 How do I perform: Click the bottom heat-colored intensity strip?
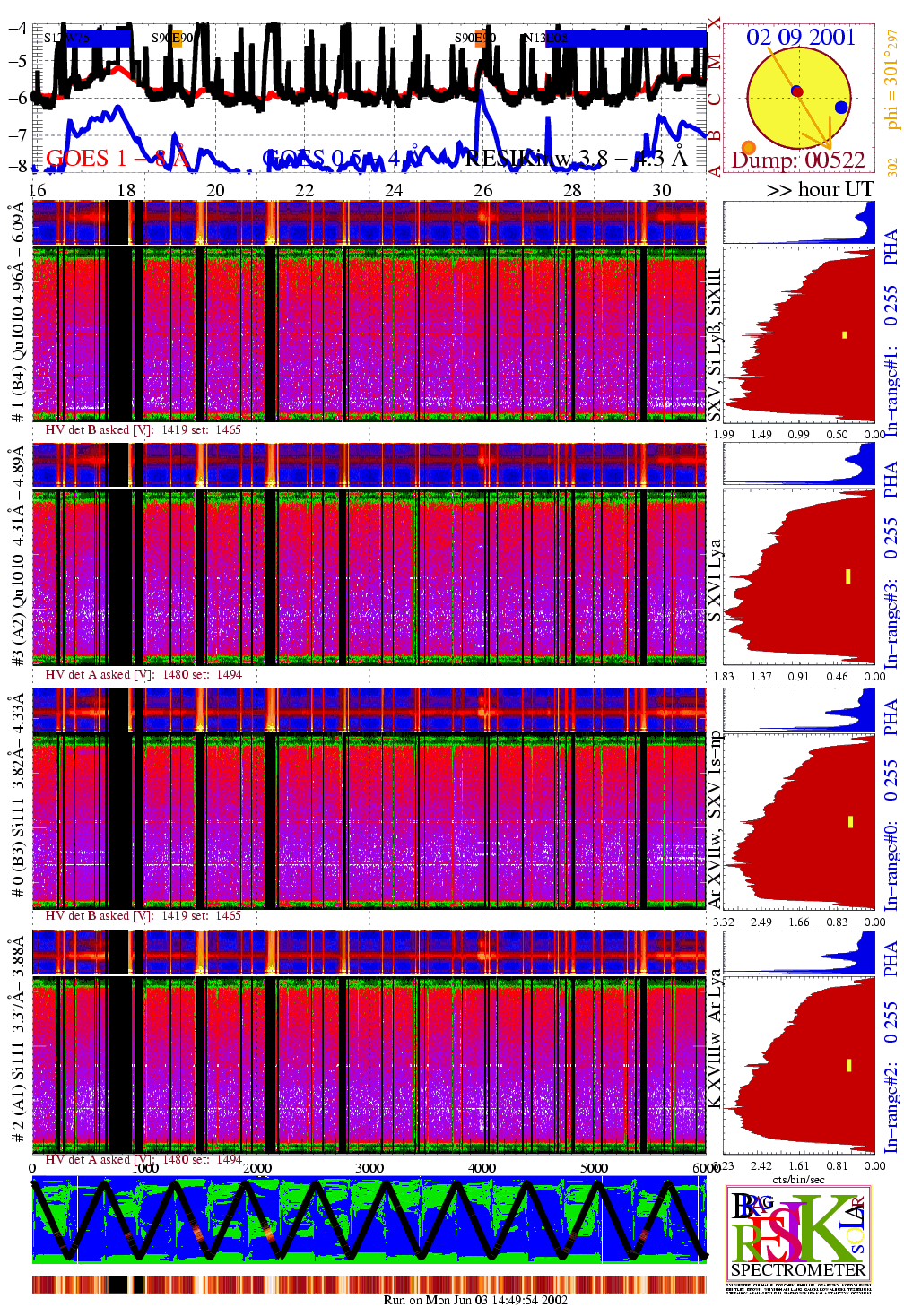point(368,1284)
